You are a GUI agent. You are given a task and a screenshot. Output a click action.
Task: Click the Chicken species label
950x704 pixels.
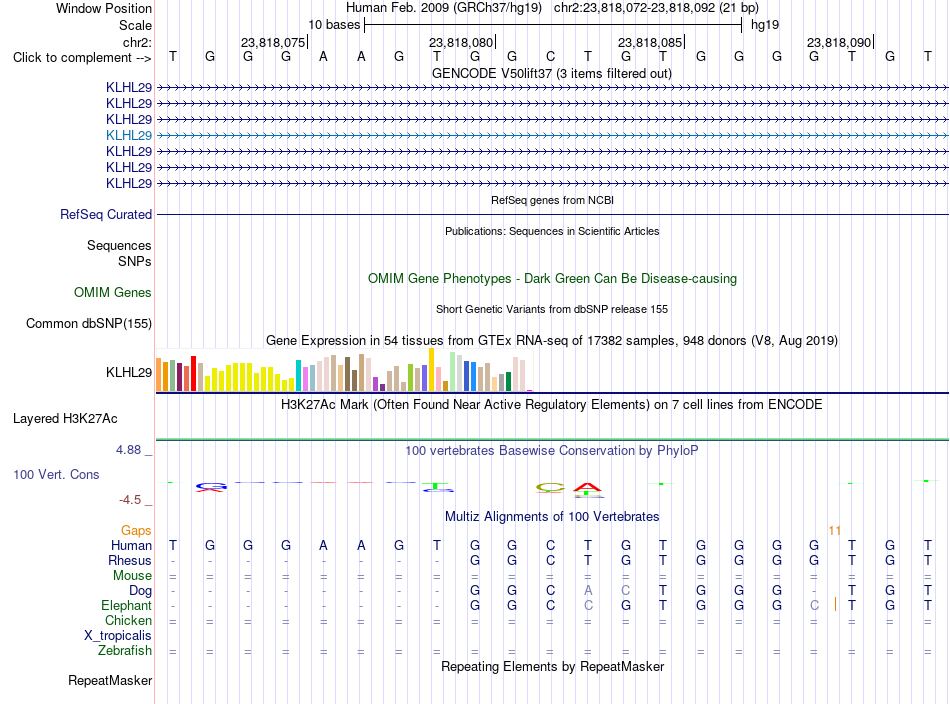point(128,620)
